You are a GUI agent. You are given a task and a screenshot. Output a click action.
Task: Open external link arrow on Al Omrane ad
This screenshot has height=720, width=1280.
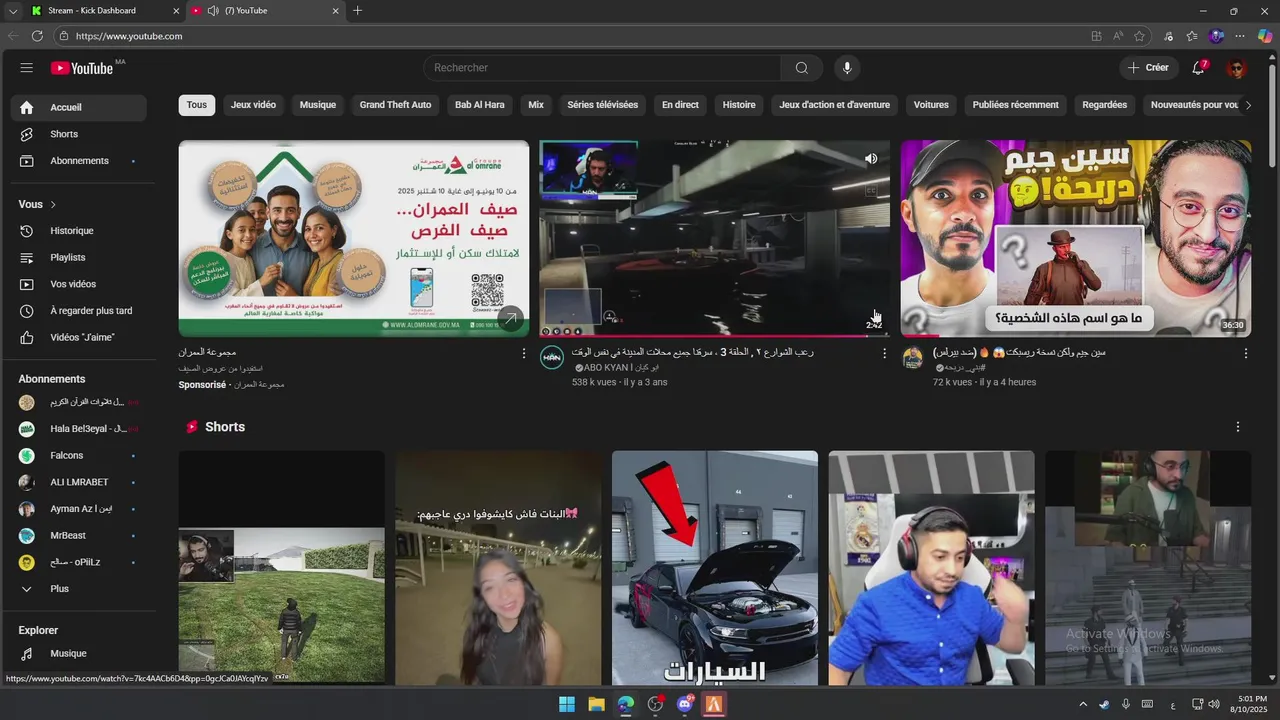point(510,318)
